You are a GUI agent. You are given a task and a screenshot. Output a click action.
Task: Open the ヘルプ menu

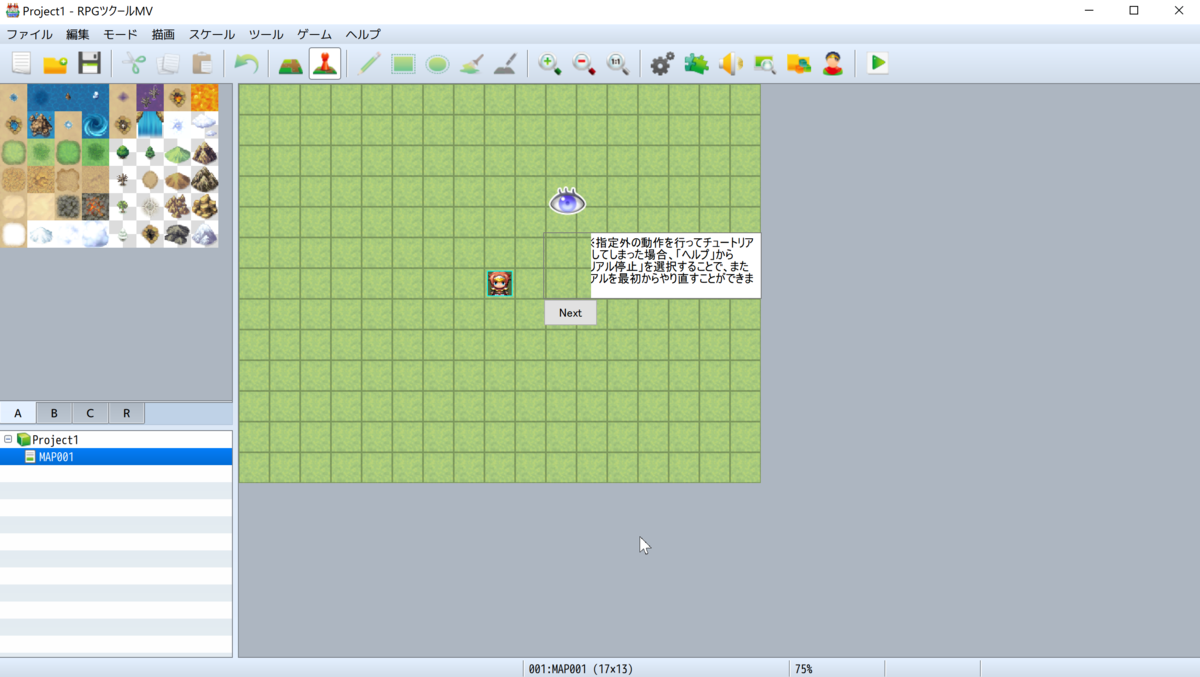363,34
